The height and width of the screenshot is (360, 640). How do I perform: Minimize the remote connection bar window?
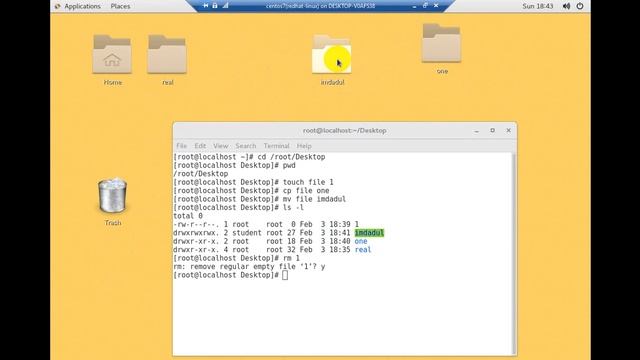pos(414,6)
